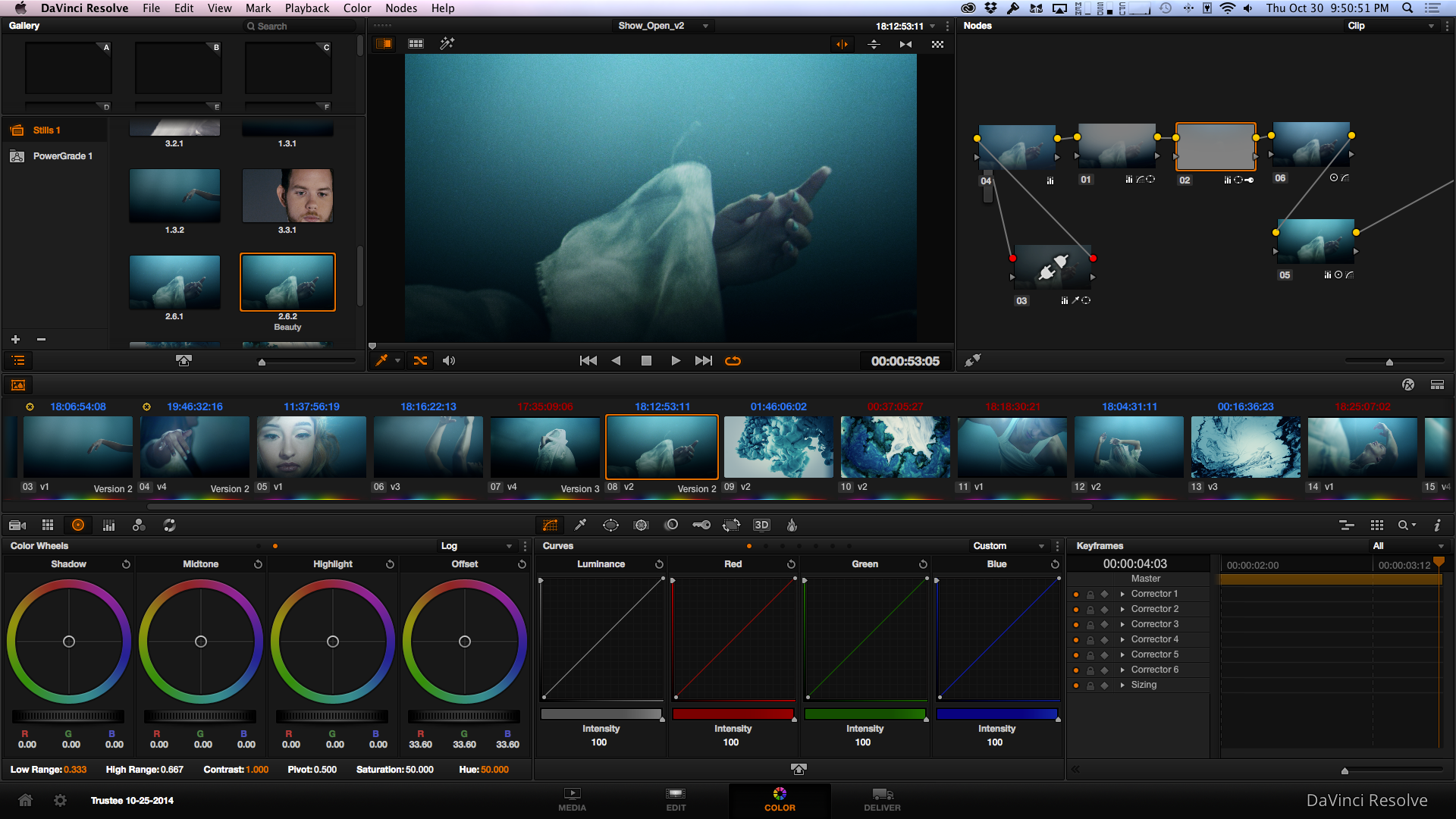Enable the split-screen wipe view icon
This screenshot has height=819, width=1456.
[x=384, y=43]
